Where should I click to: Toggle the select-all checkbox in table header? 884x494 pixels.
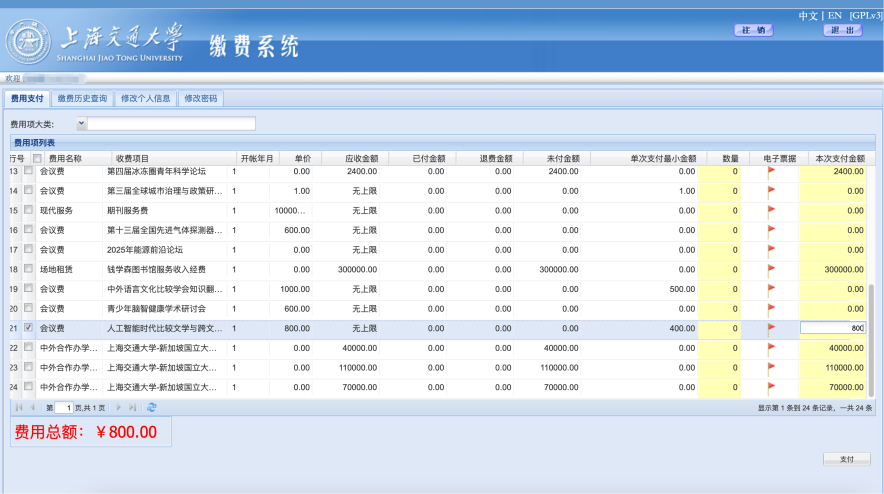tap(37, 158)
